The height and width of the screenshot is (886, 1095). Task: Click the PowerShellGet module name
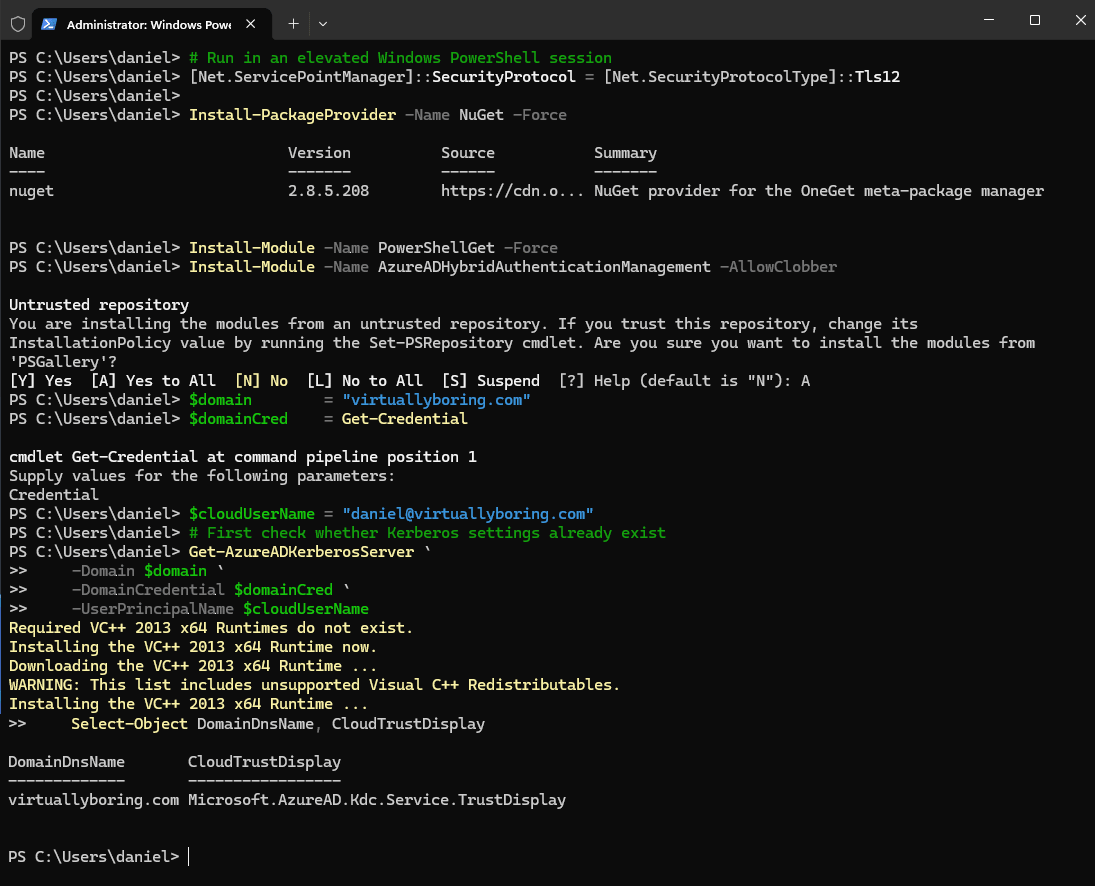click(x=436, y=248)
